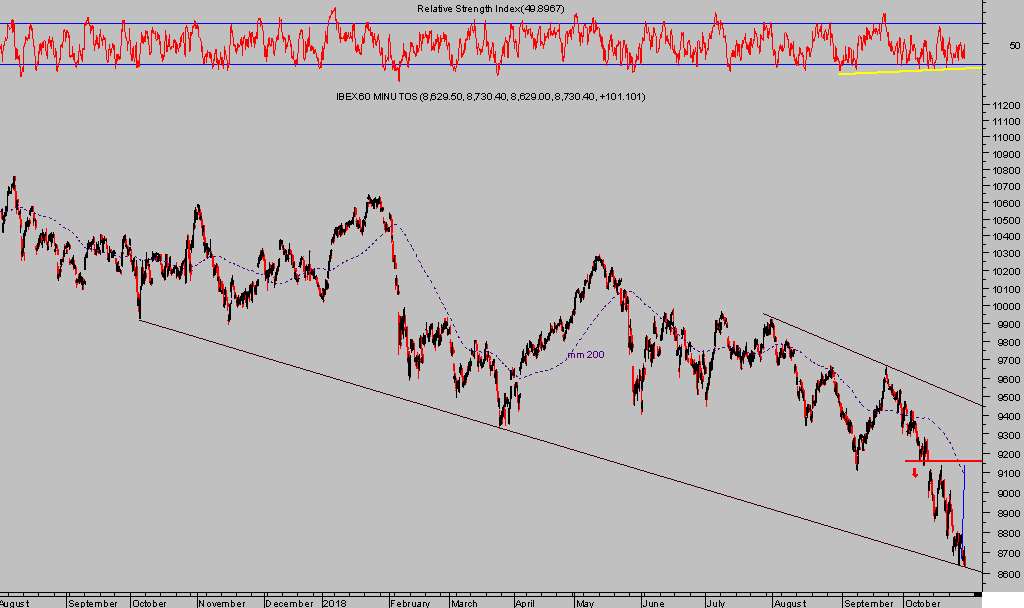
Task: Select the 2018 year label on time axis
Action: [x=336, y=603]
